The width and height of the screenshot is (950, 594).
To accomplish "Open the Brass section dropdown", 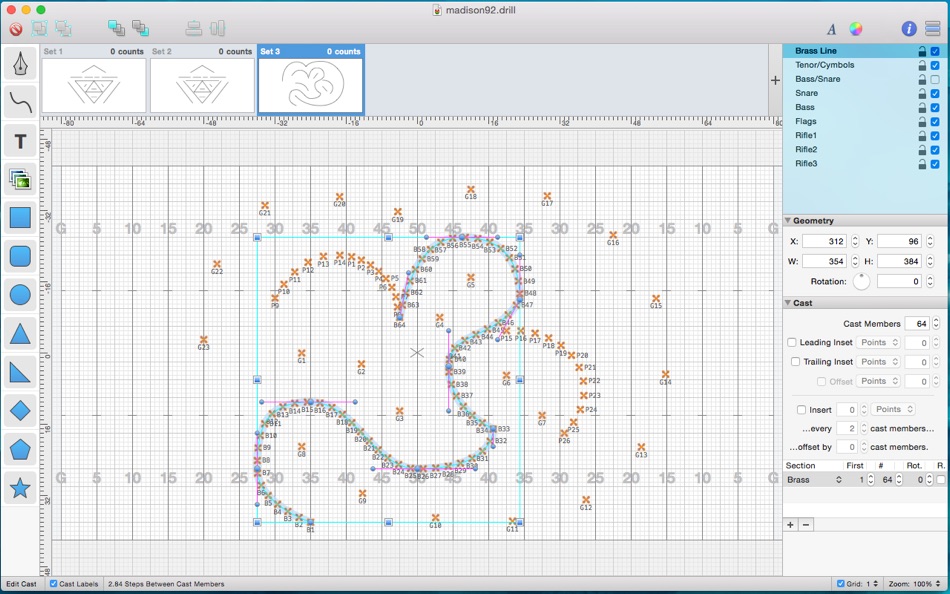I will click(814, 479).
